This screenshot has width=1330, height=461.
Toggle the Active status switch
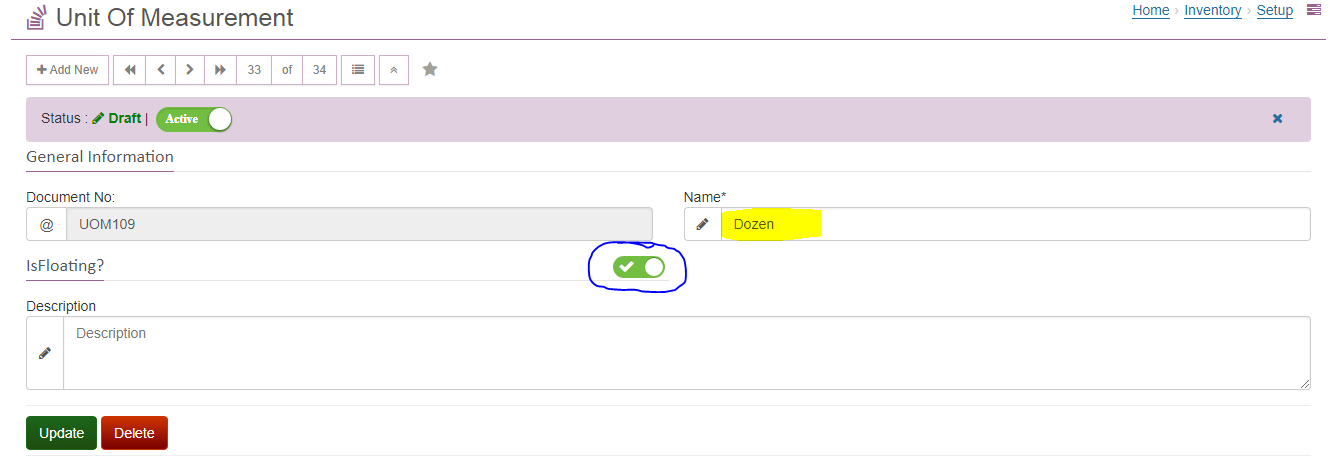point(194,119)
